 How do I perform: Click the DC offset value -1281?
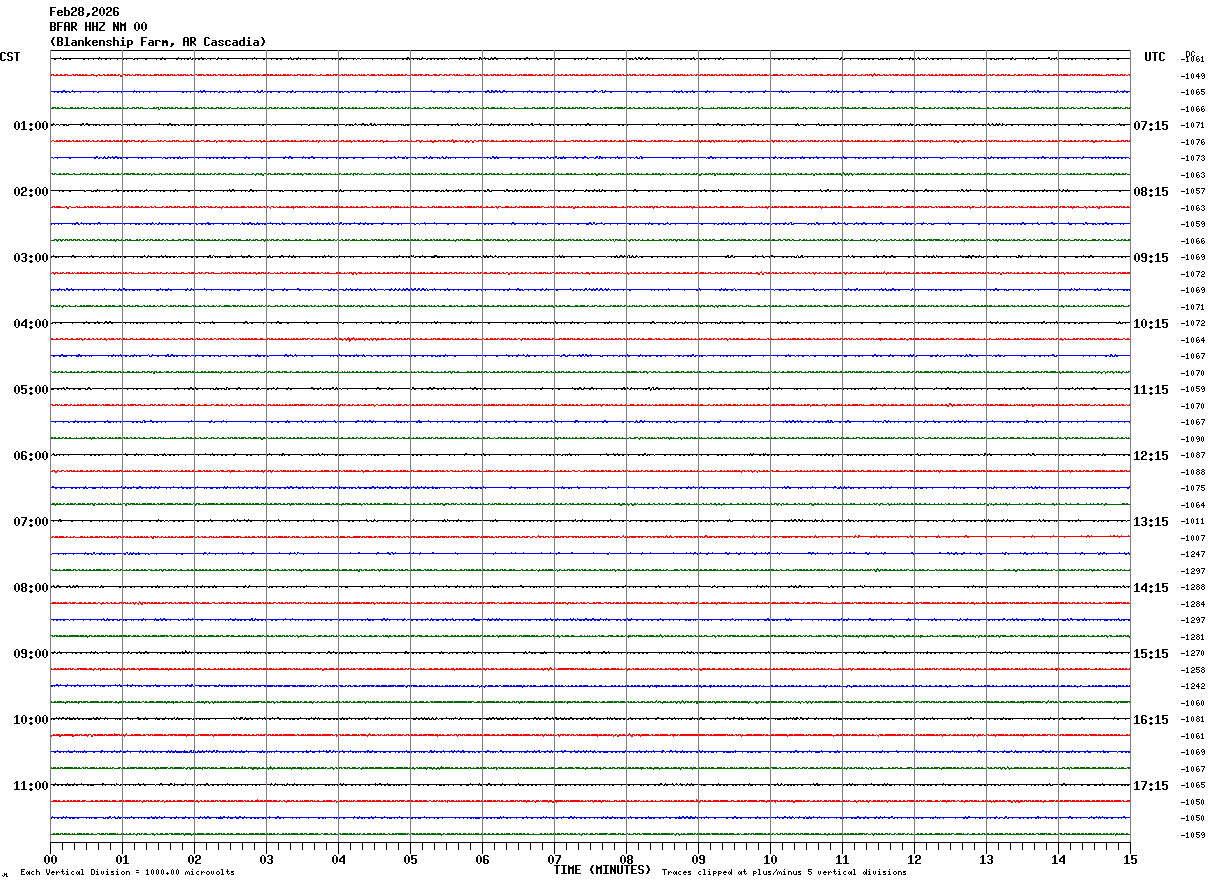click(1192, 637)
